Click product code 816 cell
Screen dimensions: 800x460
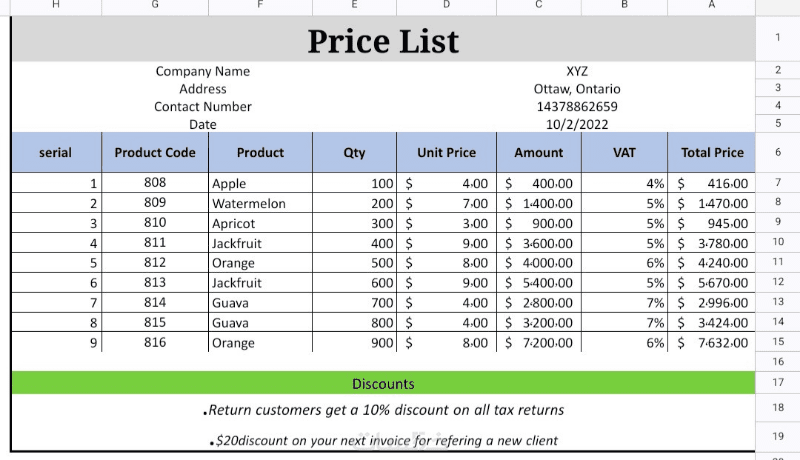coord(155,343)
